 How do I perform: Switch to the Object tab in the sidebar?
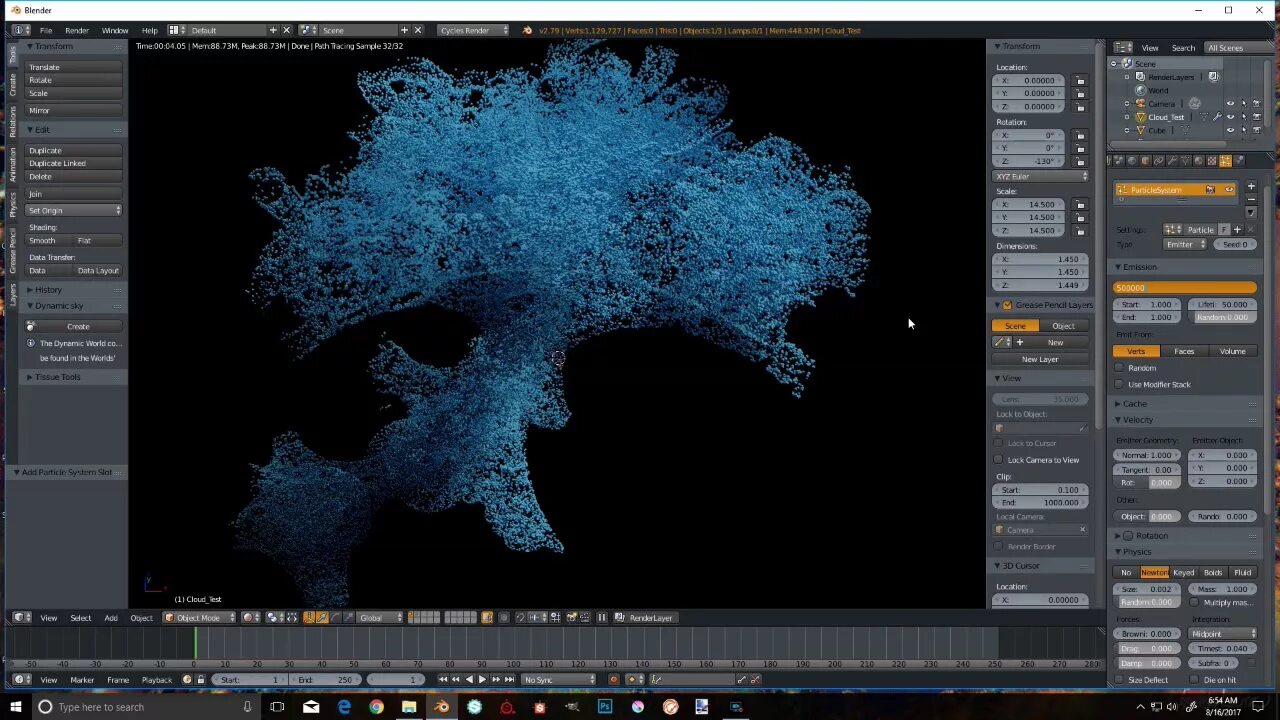click(x=1063, y=326)
